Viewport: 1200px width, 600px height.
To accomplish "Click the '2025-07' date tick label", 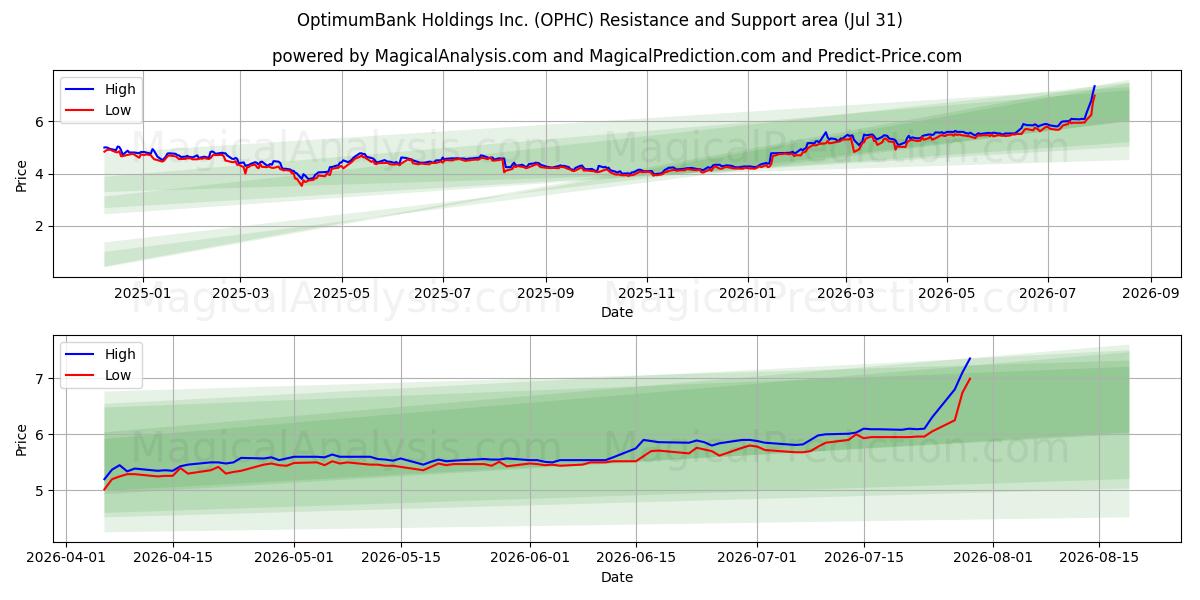I will [x=443, y=295].
